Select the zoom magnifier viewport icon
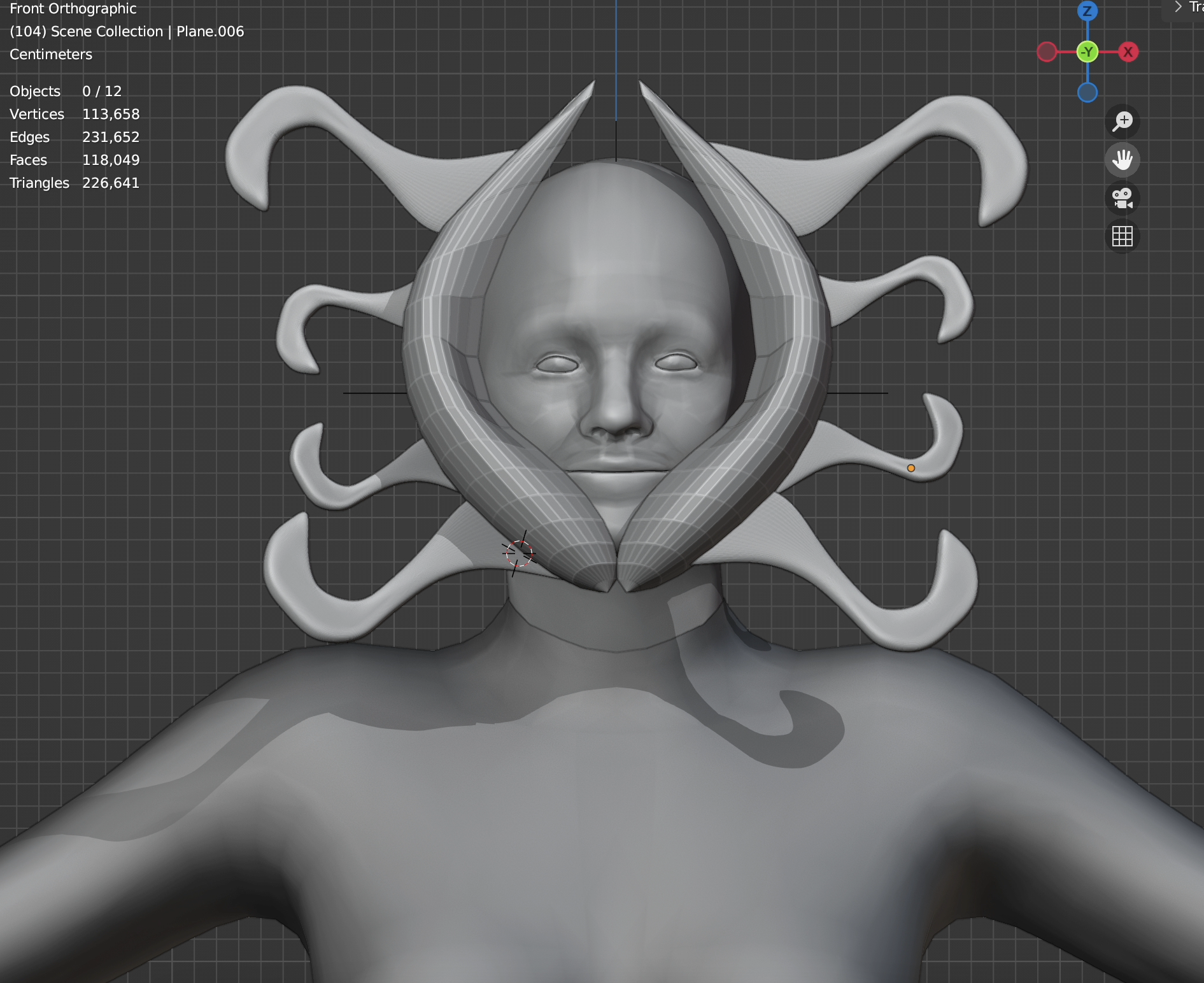This screenshot has width=1204, height=983. (x=1123, y=122)
